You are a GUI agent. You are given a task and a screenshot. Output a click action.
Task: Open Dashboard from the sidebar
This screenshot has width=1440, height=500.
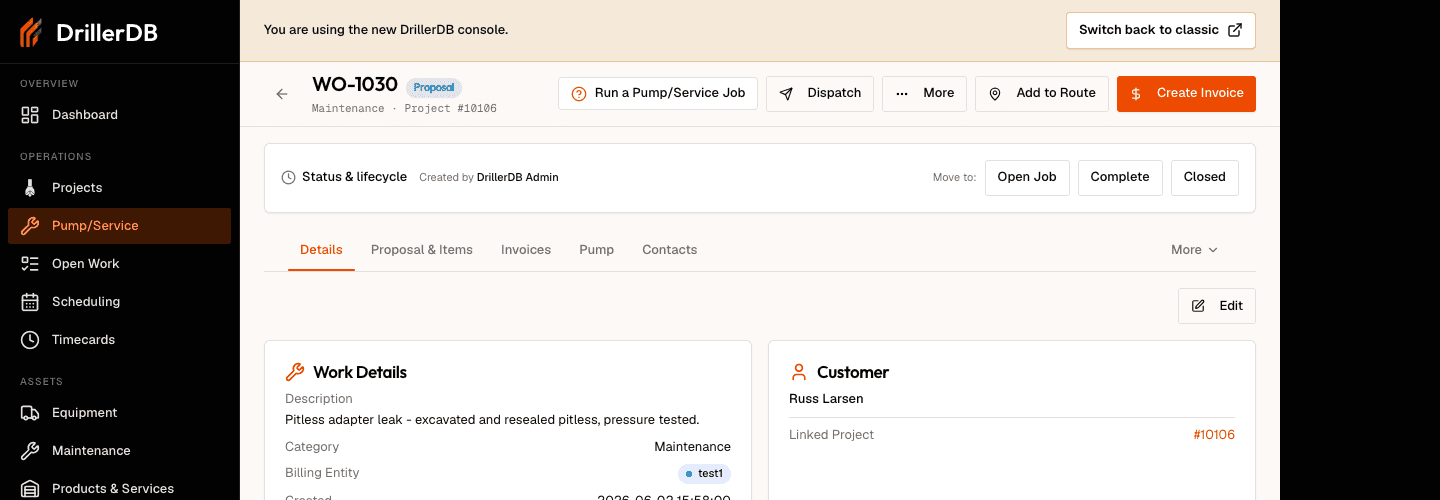coord(119,115)
